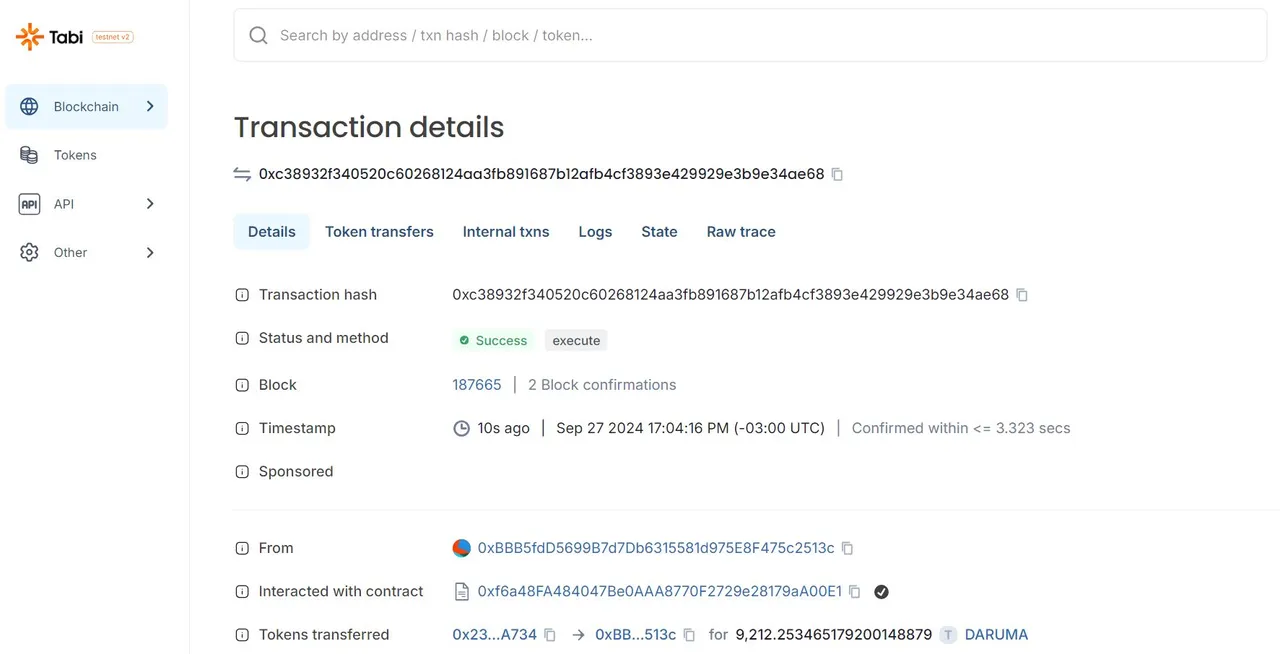This screenshot has height=654, width=1280.
Task: Open the Raw trace tab
Action: [x=741, y=232]
